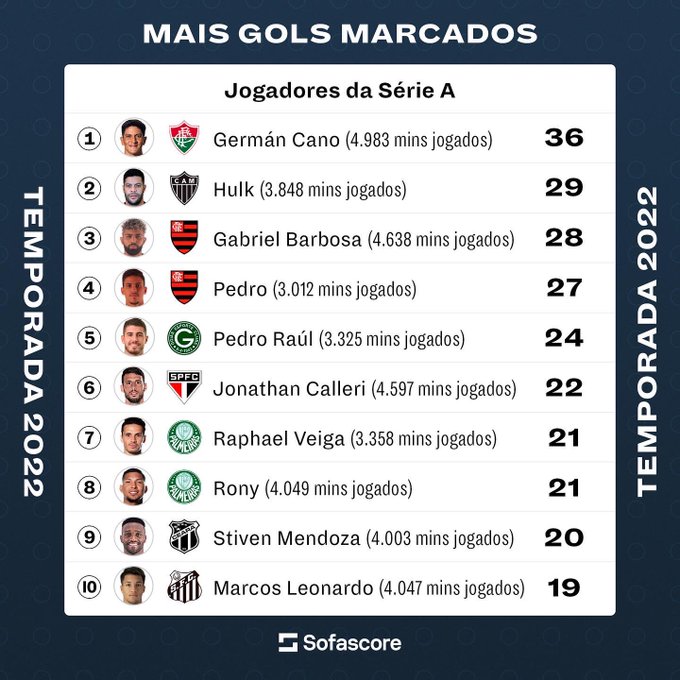Click the Santos club crest
Viewport: 680px width, 680px height.
(x=184, y=587)
